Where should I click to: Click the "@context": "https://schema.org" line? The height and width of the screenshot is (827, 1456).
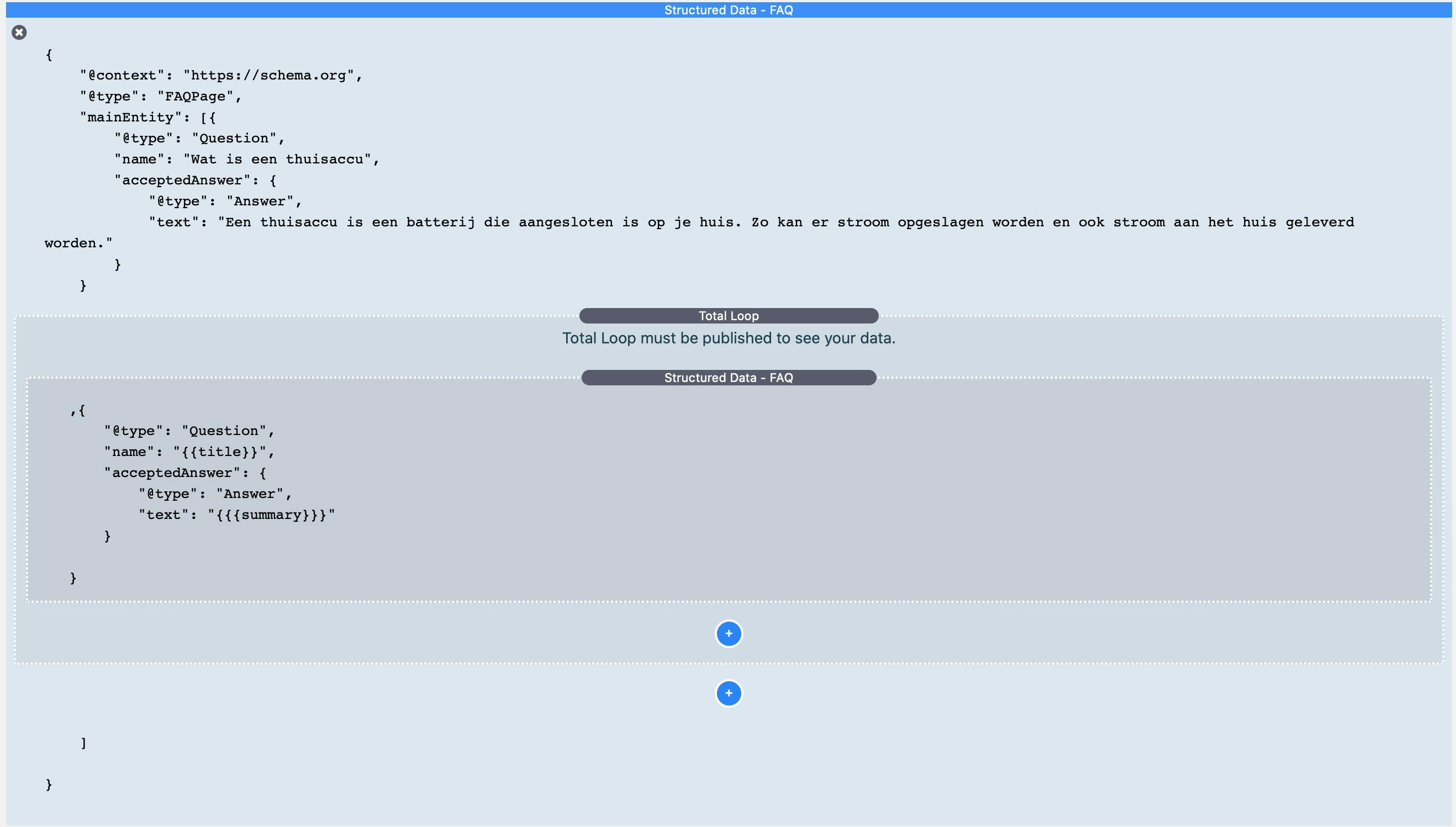(221, 76)
